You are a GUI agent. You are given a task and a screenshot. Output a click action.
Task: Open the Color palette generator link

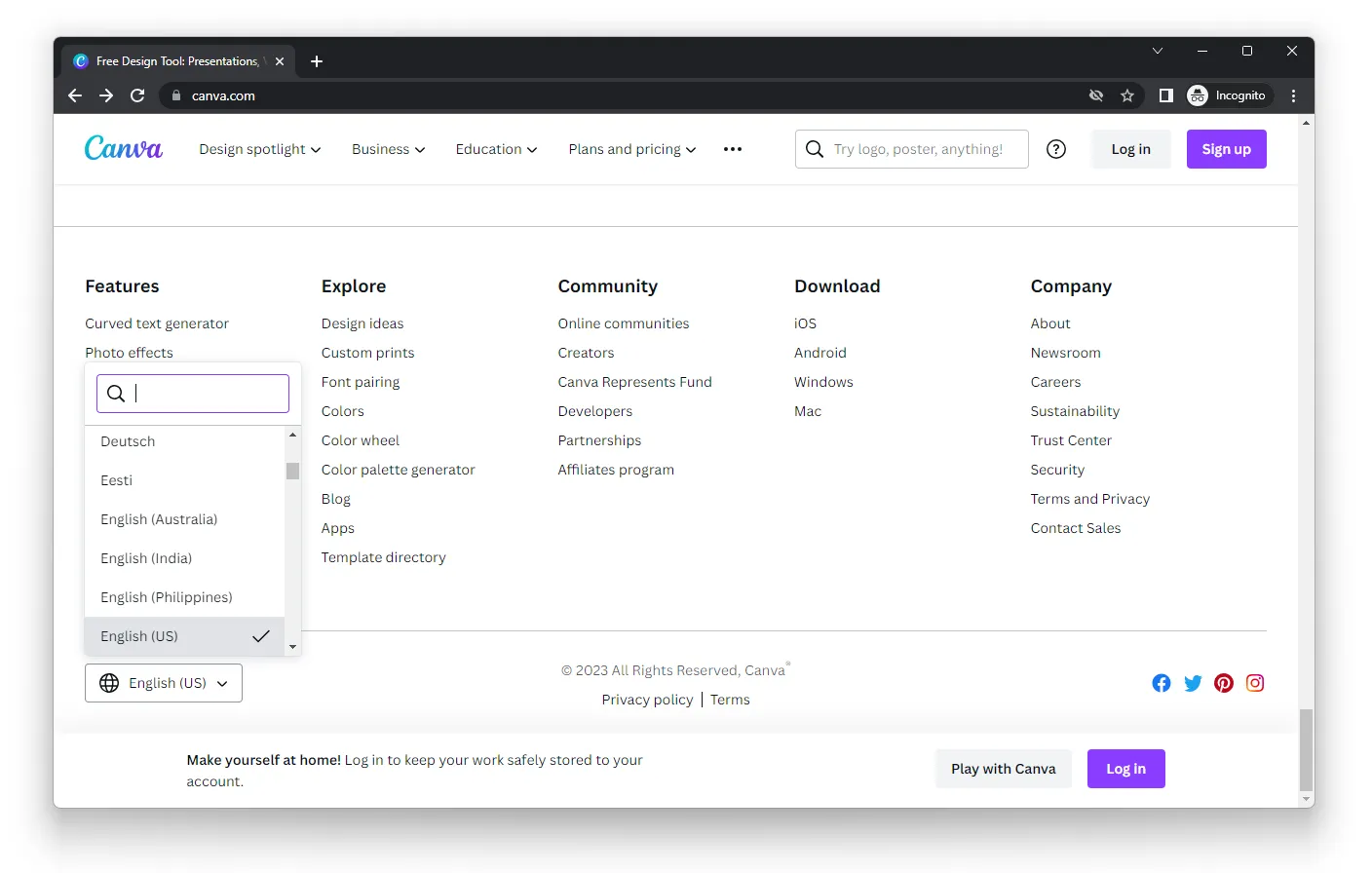(x=399, y=470)
